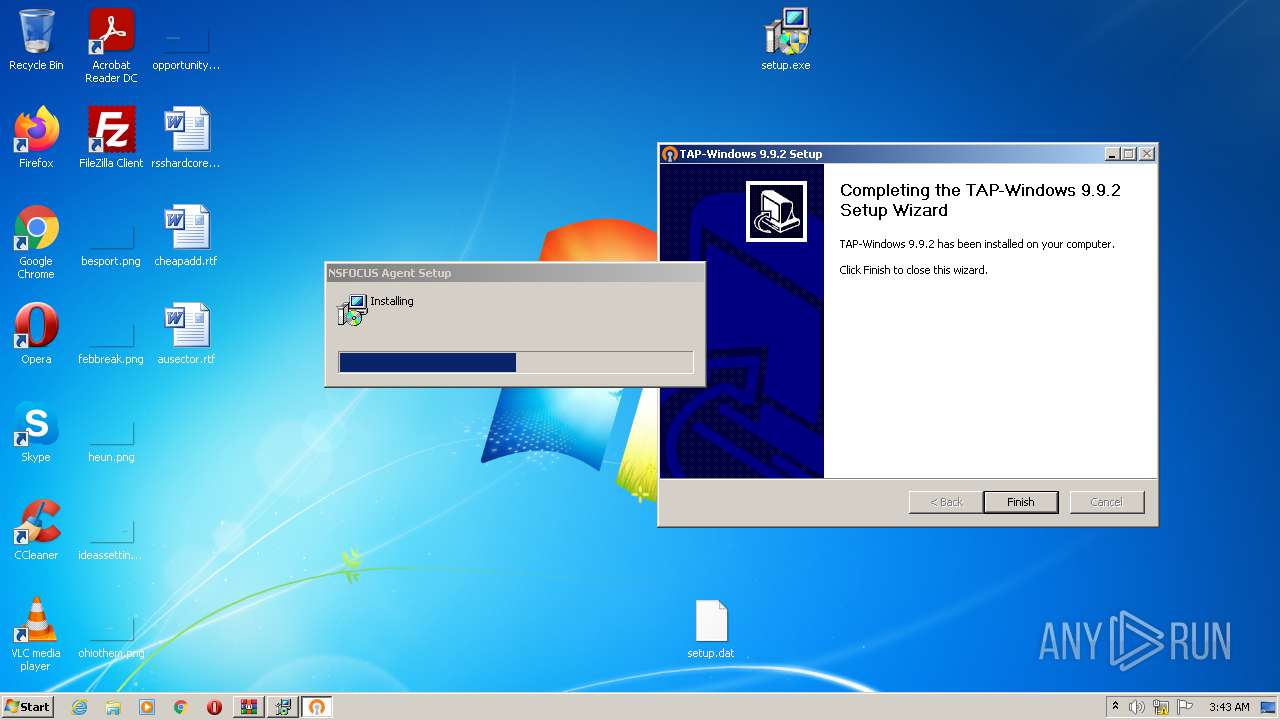This screenshot has height=720, width=1280.
Task: Show hidden system tray icons
Action: click(x=1115, y=707)
